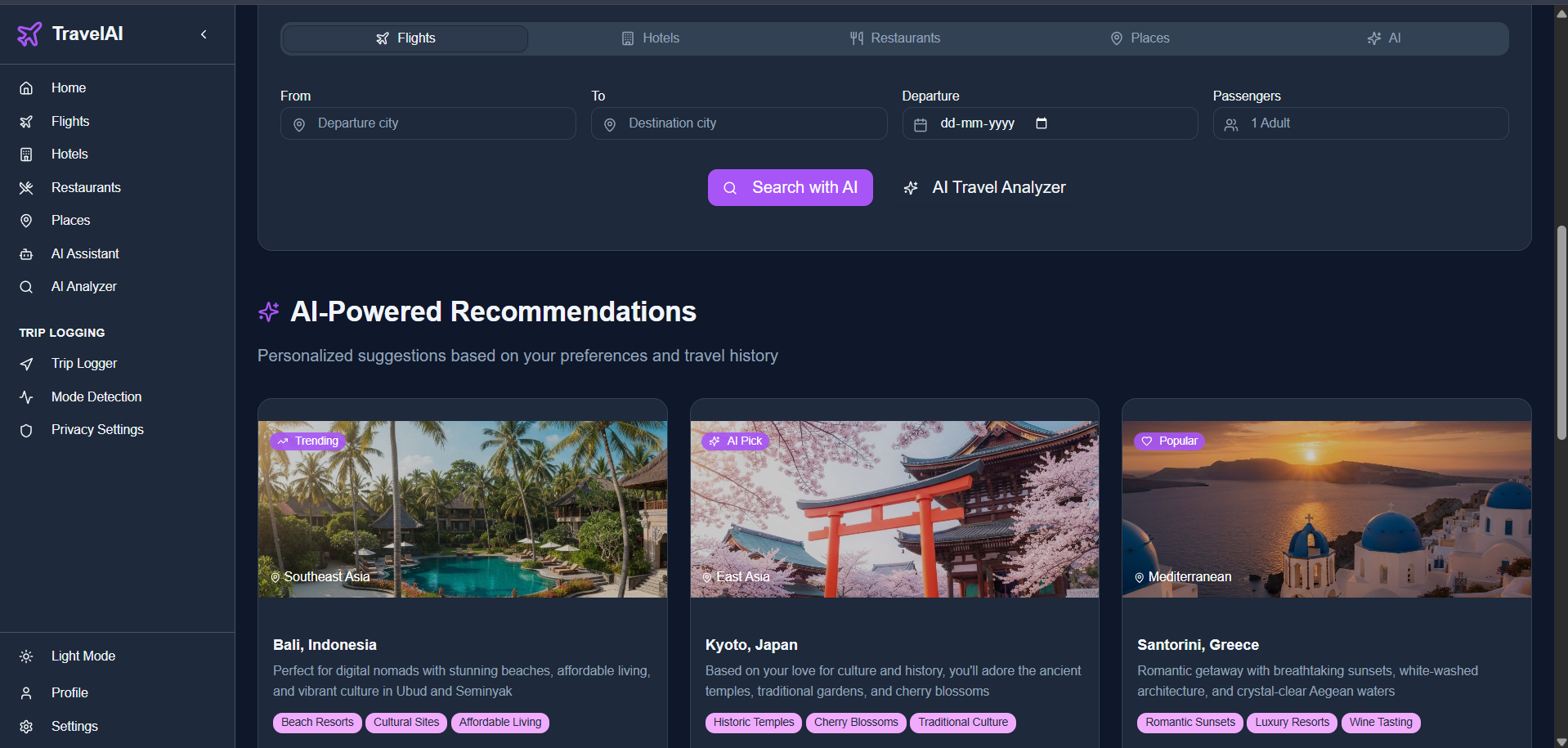Open the Mode Detection page
The width and height of the screenshot is (1568, 748).
[117, 396]
